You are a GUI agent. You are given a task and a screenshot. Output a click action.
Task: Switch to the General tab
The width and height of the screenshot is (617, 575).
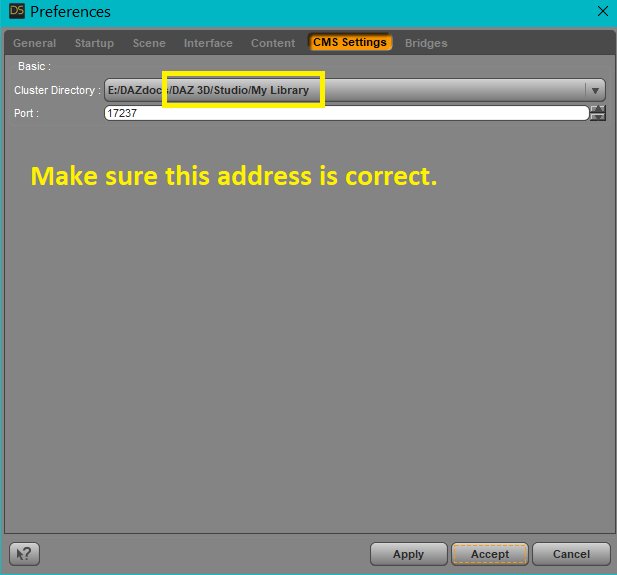(x=35, y=43)
